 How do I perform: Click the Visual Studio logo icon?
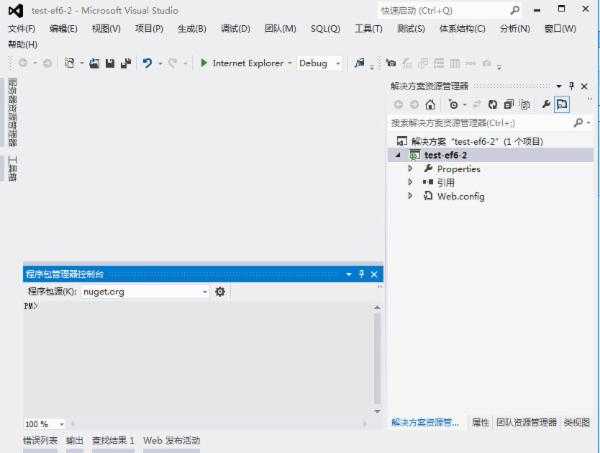point(16,11)
